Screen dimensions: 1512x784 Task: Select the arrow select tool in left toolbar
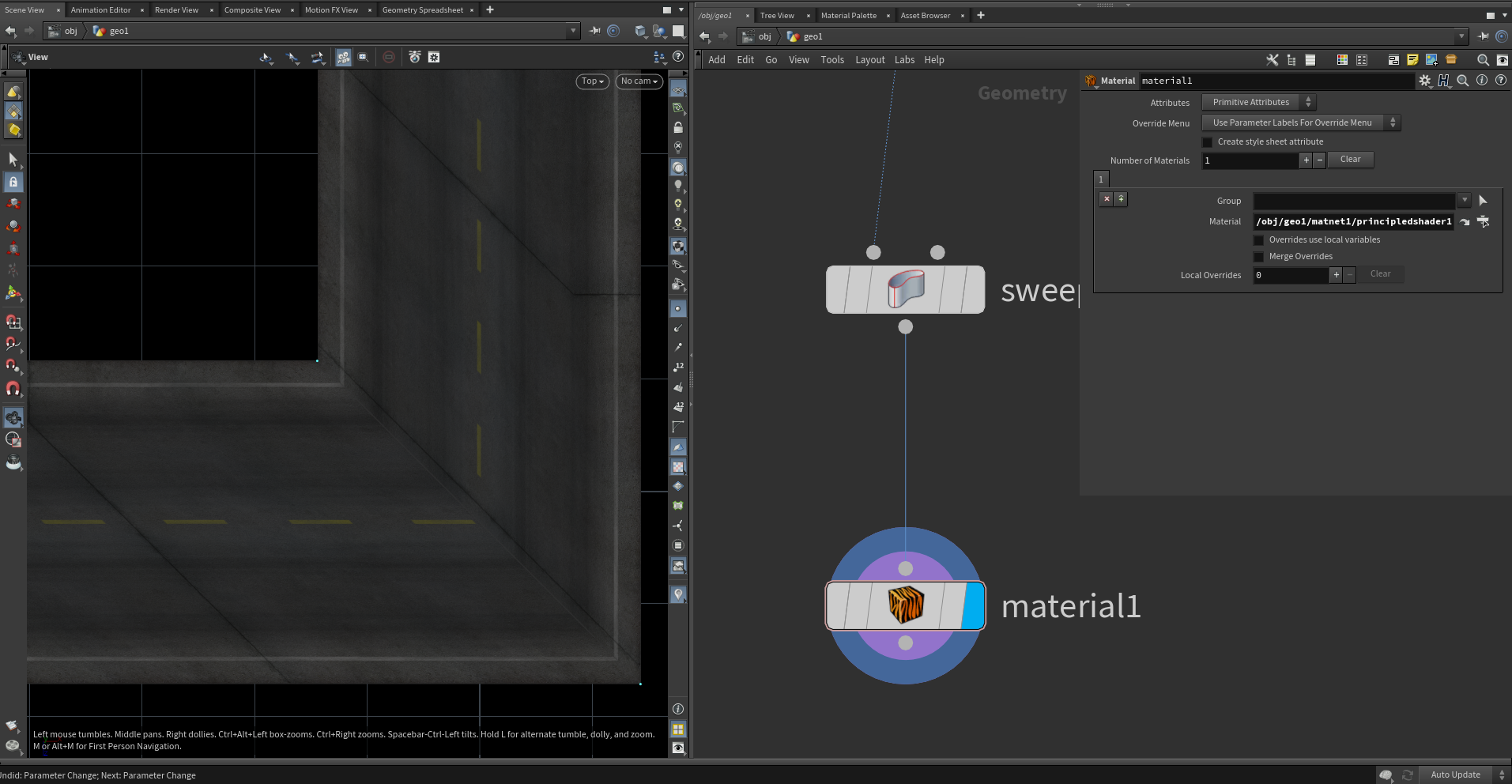click(13, 160)
